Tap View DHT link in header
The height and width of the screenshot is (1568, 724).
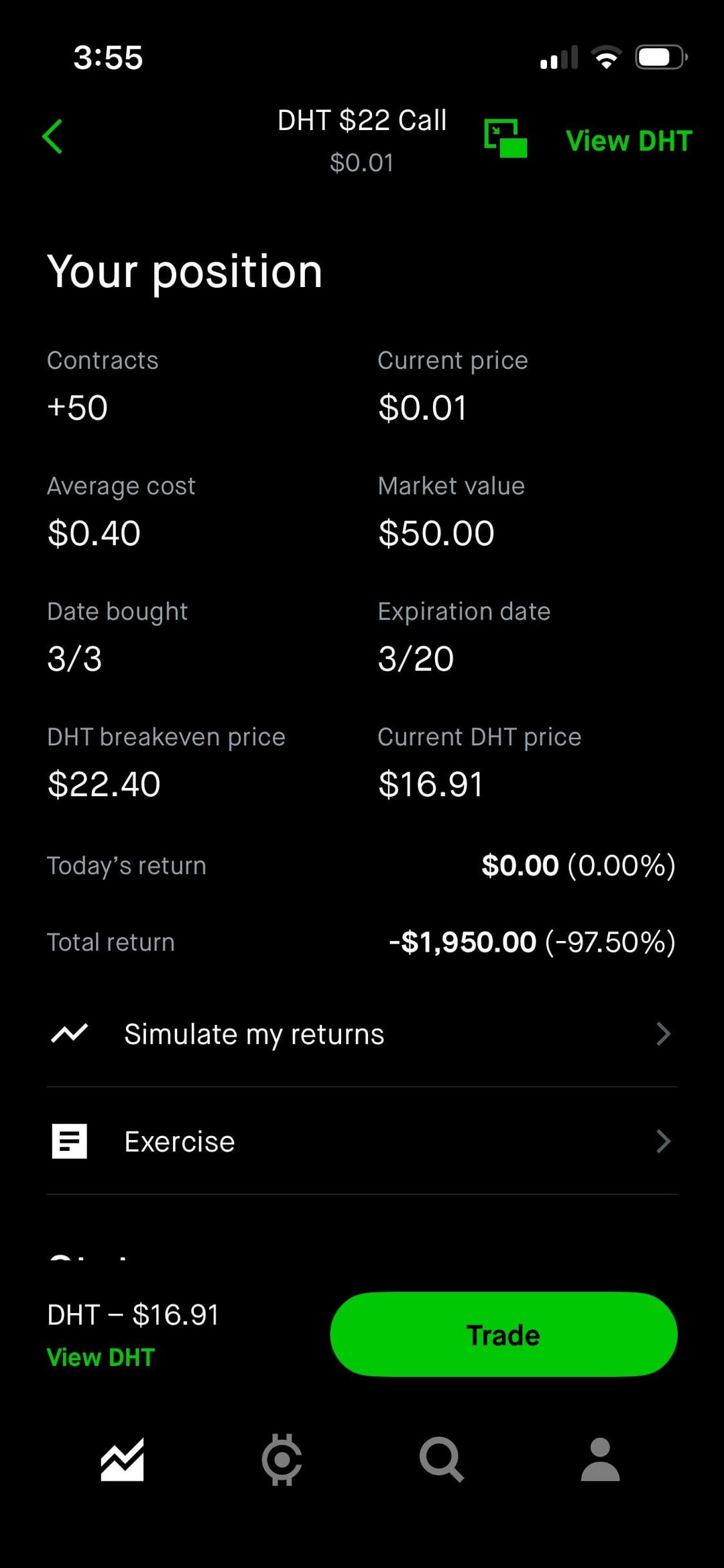point(629,141)
